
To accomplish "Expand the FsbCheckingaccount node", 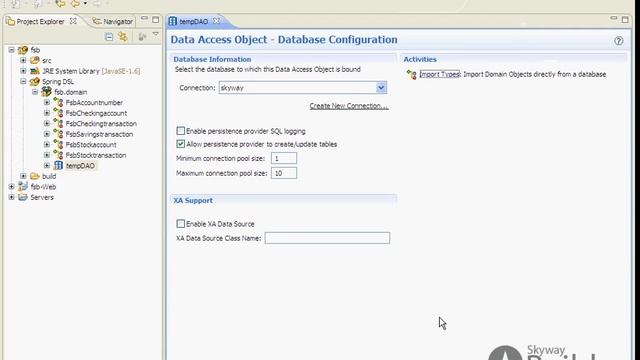I will coord(47,113).
